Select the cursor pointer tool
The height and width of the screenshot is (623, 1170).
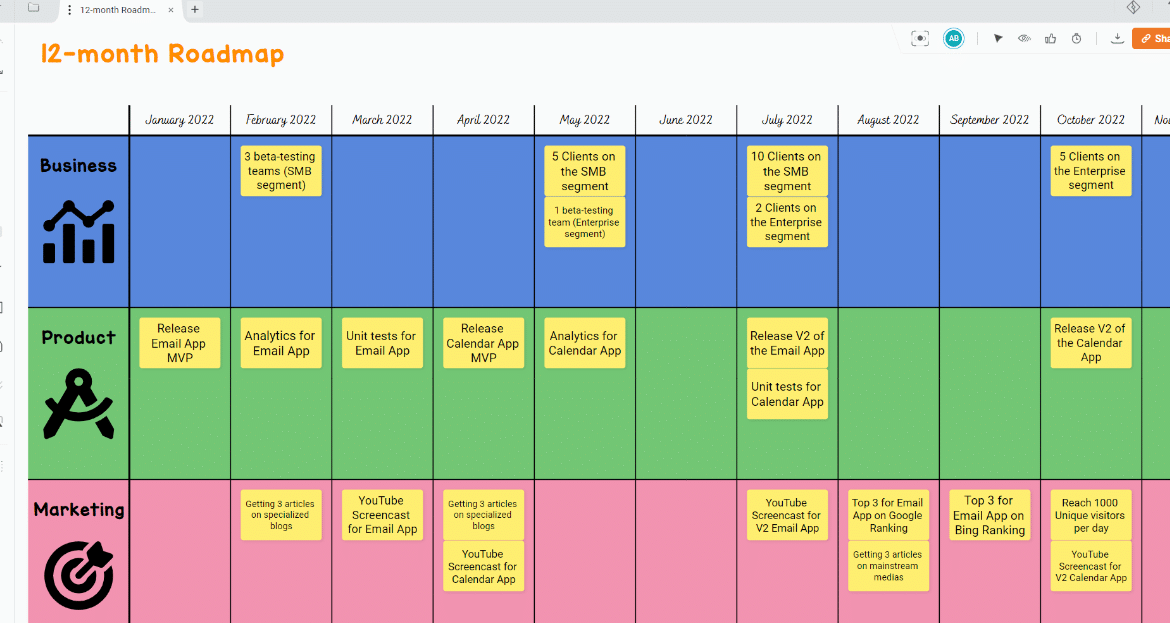point(998,38)
